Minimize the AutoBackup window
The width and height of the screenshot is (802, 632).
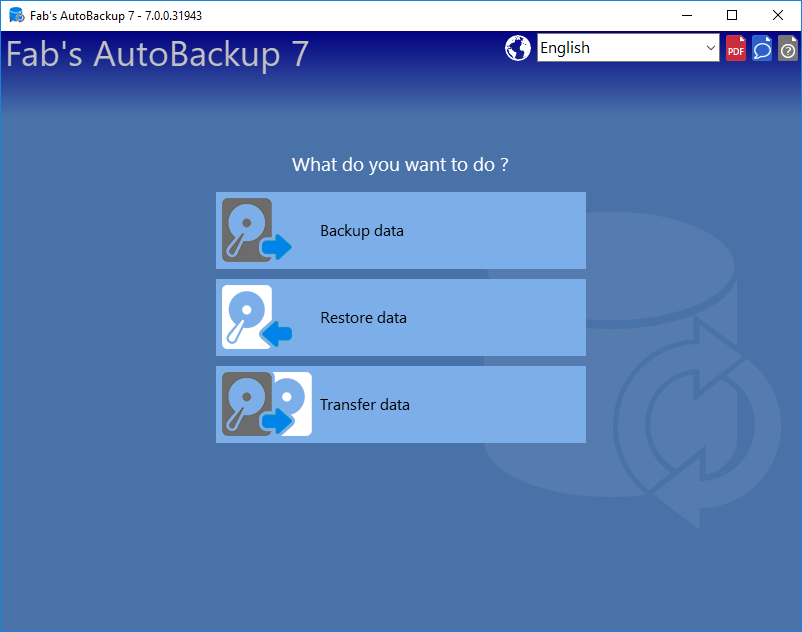click(x=687, y=15)
